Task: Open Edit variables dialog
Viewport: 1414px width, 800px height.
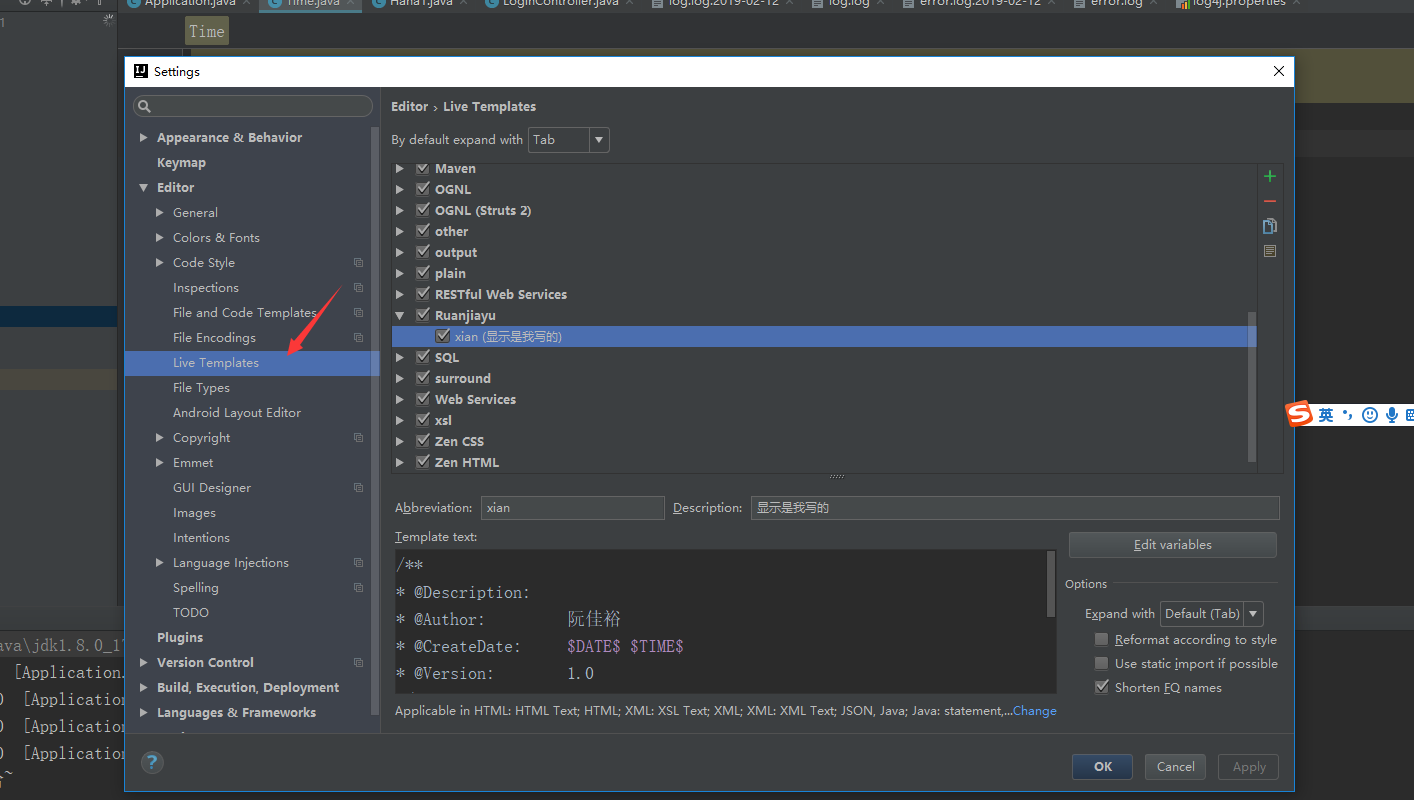Action: click(1172, 545)
